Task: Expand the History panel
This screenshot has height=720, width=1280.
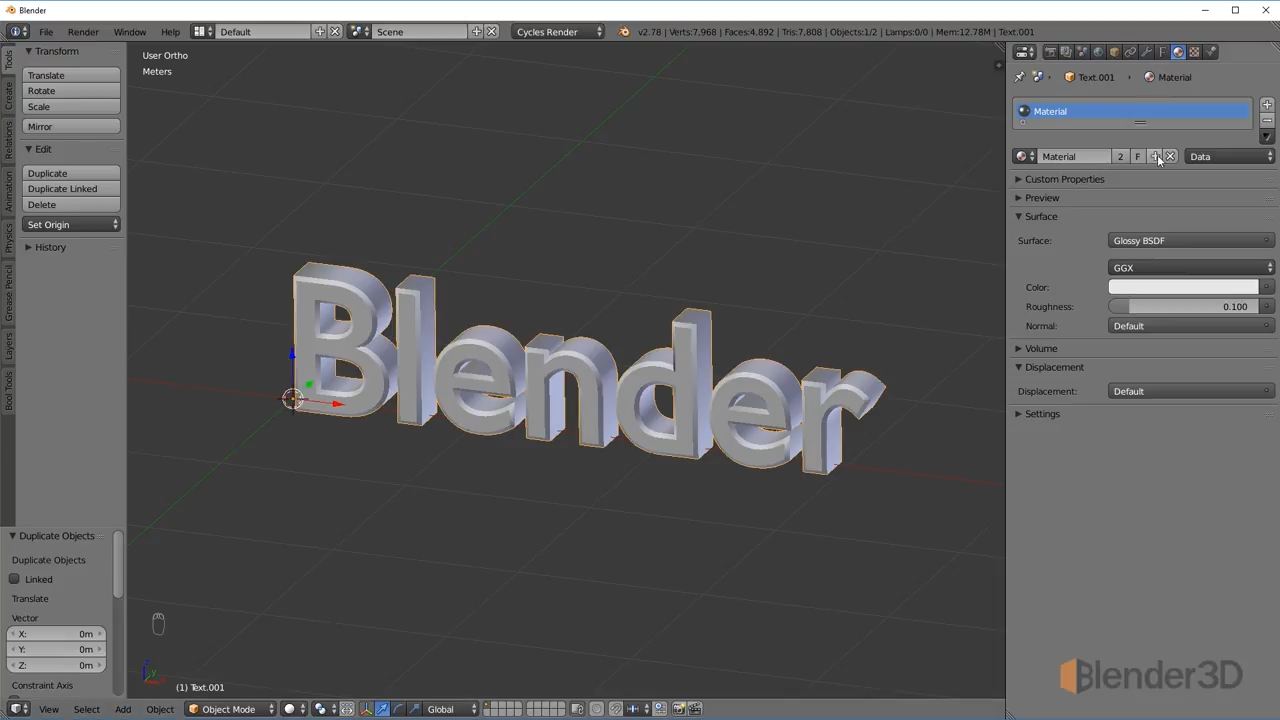Action: 44,247
